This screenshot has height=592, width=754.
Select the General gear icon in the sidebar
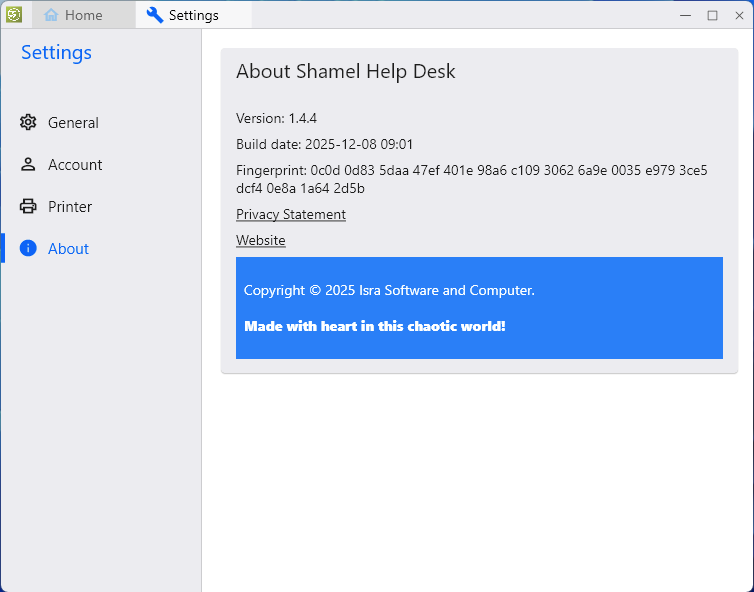coord(28,123)
